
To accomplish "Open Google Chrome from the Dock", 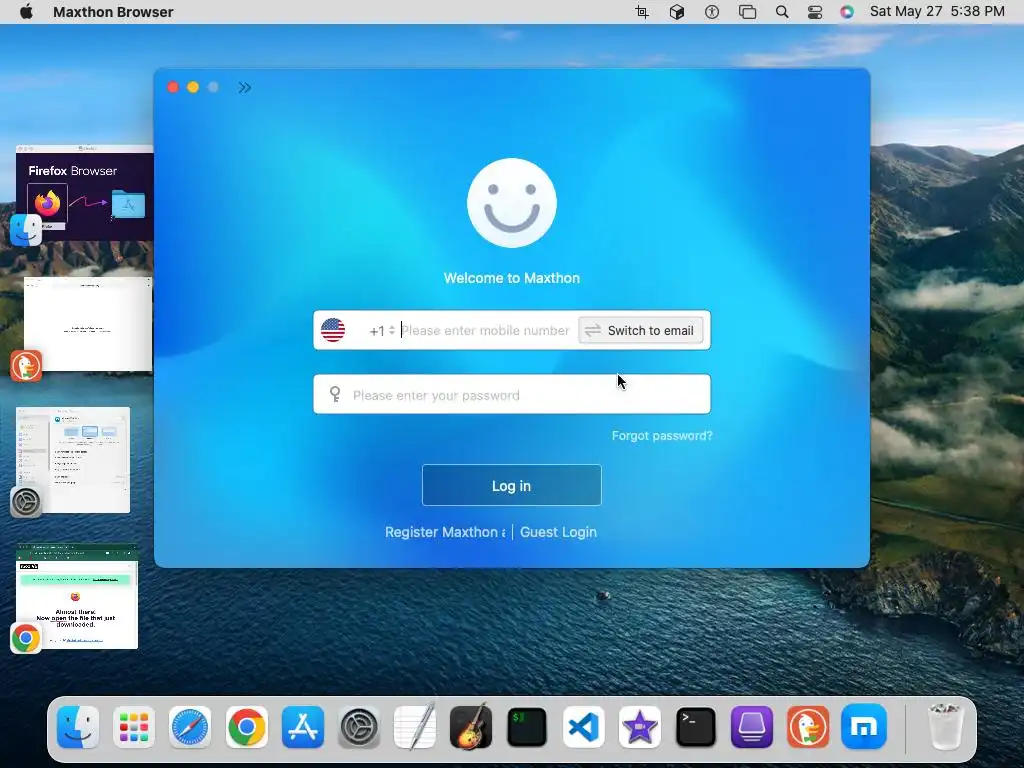I will coord(246,727).
